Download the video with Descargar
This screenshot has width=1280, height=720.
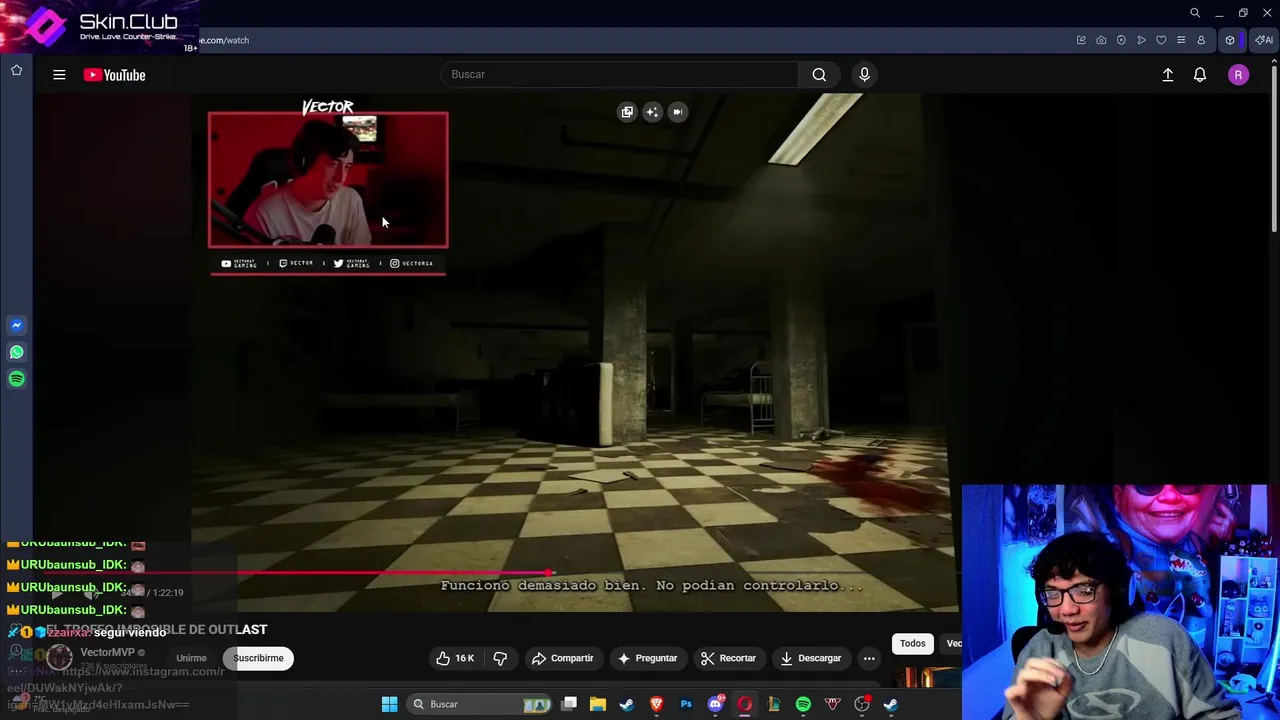(811, 658)
